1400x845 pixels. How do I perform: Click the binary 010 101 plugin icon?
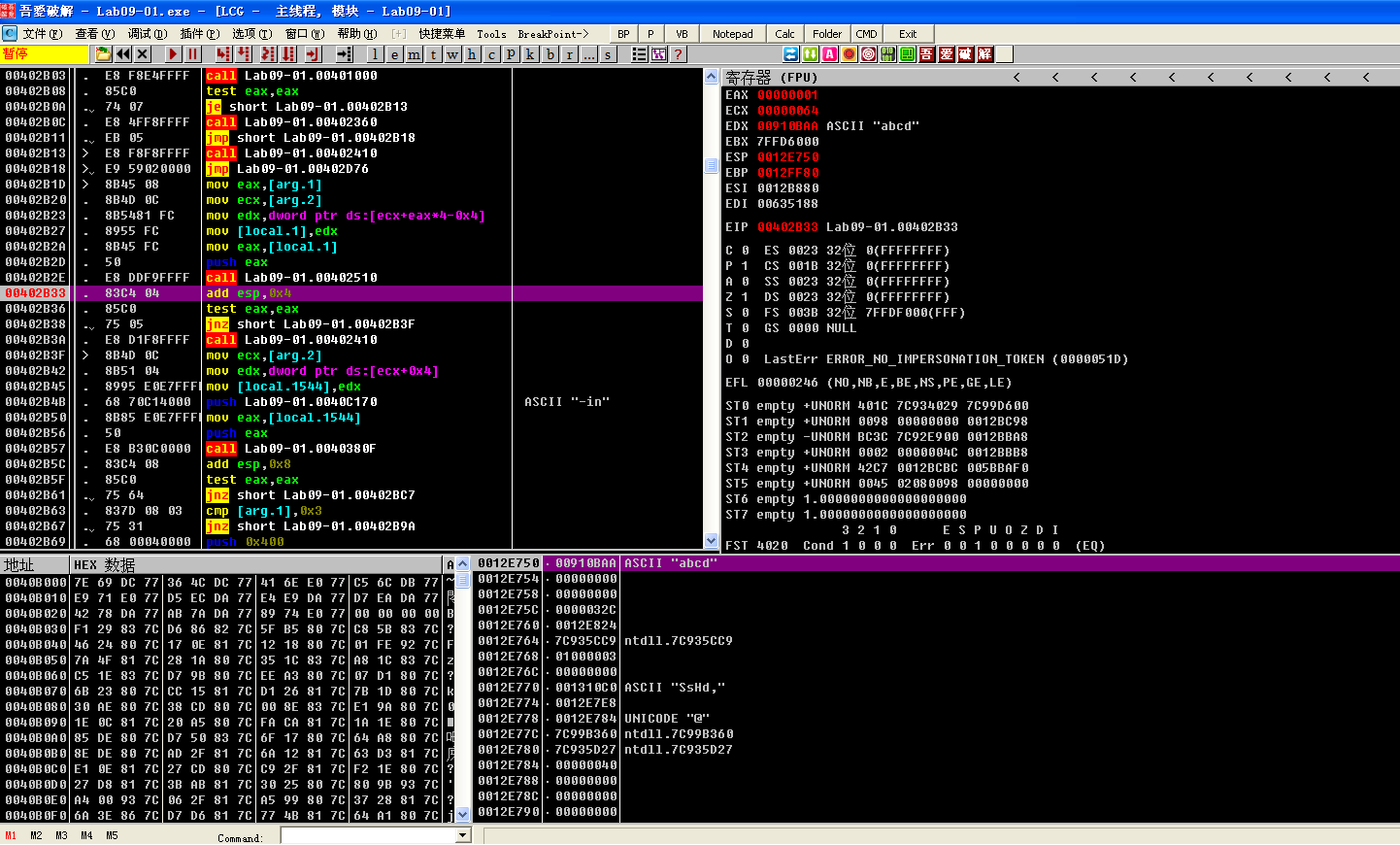888,54
